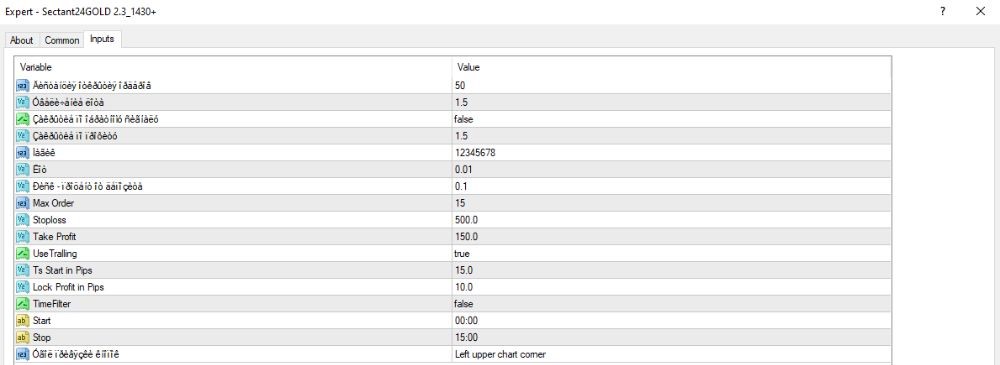Select the magic number 12345678 value
Screen dimensions: 1000x365
pos(672,153)
